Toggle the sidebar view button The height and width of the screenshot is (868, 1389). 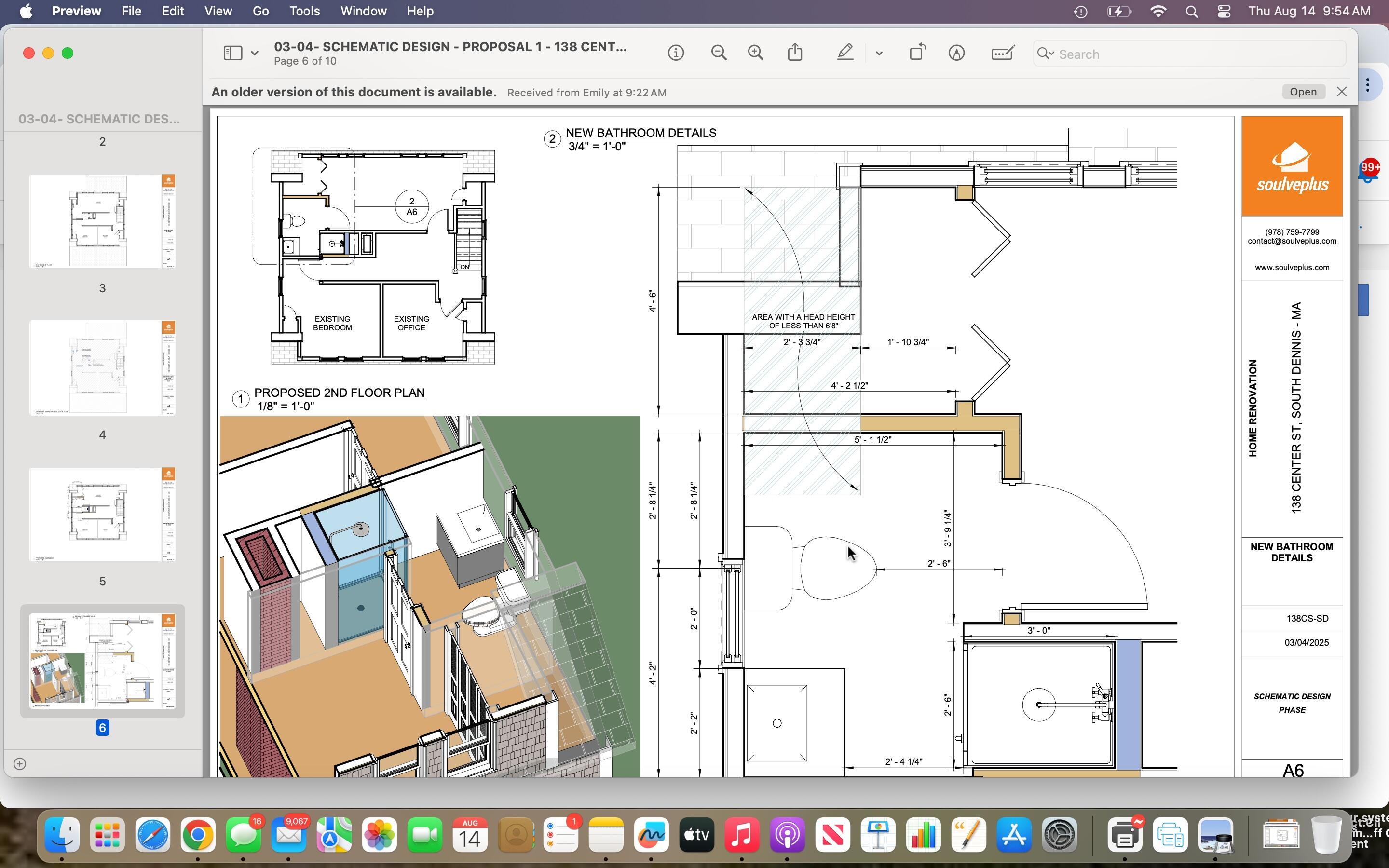(232, 54)
